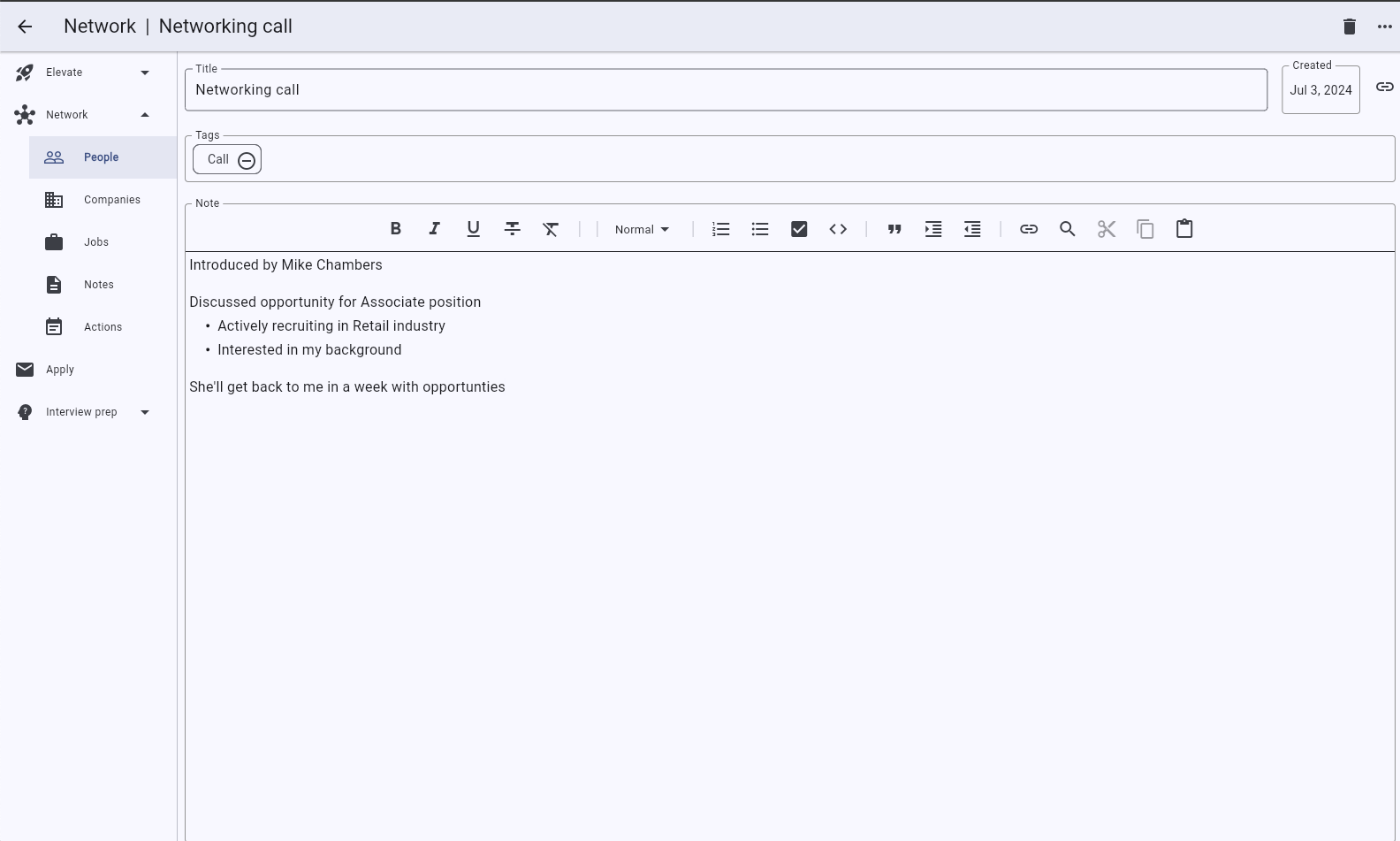Toggle checklist formatting

pos(799,229)
